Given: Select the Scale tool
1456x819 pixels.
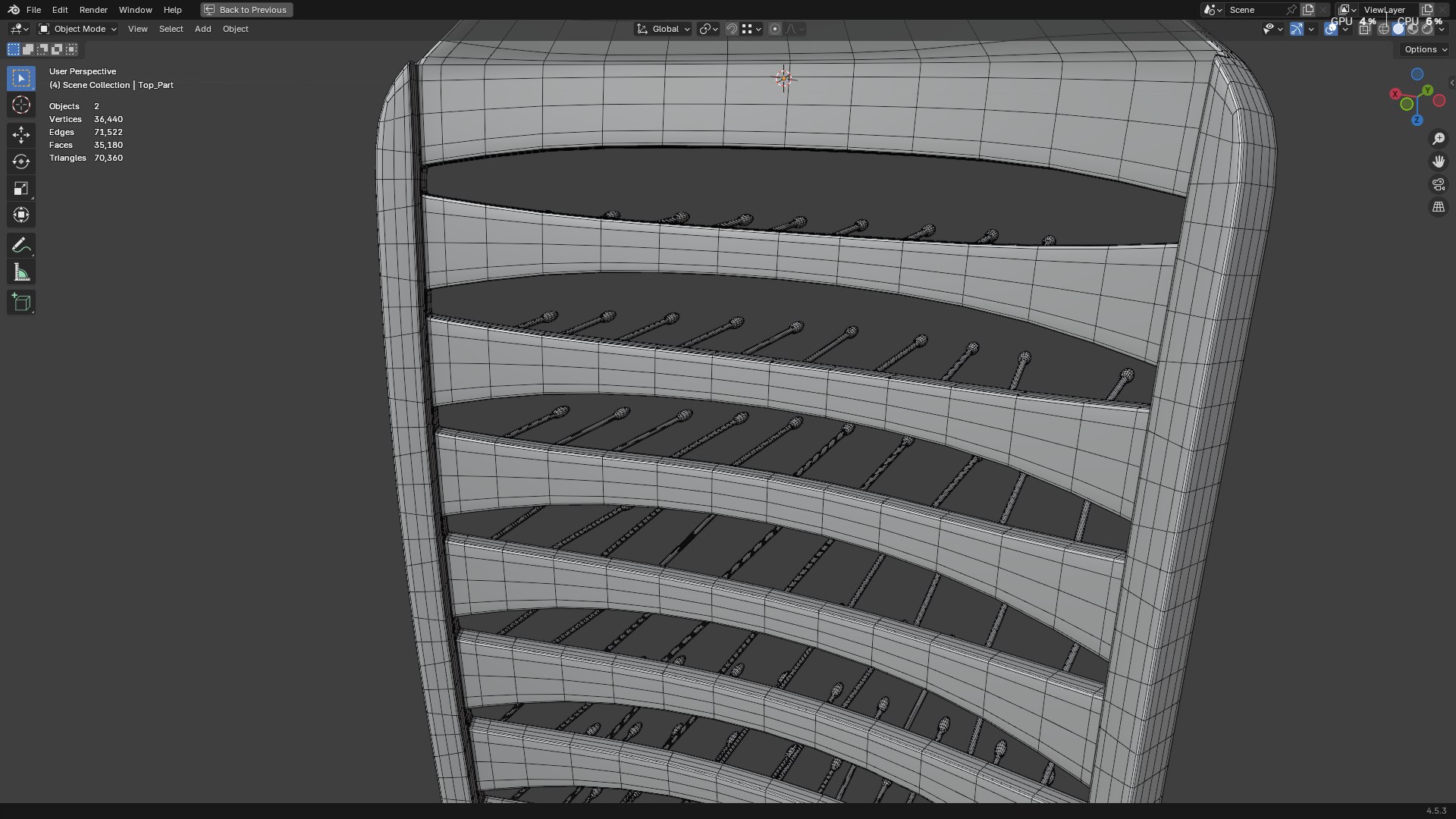Looking at the screenshot, I should click(x=21, y=188).
